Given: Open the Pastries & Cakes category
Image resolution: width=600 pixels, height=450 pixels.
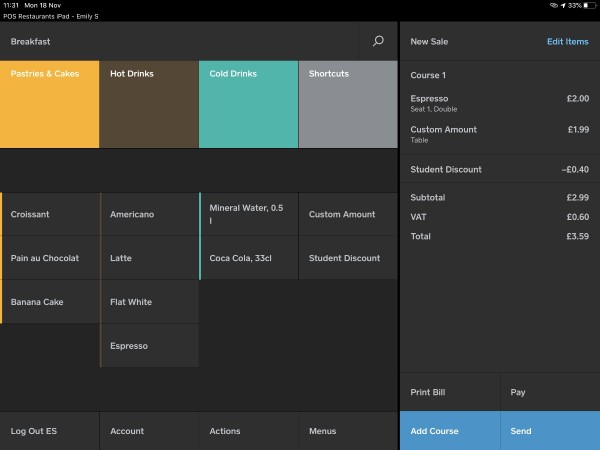Looking at the screenshot, I should (x=50, y=104).
